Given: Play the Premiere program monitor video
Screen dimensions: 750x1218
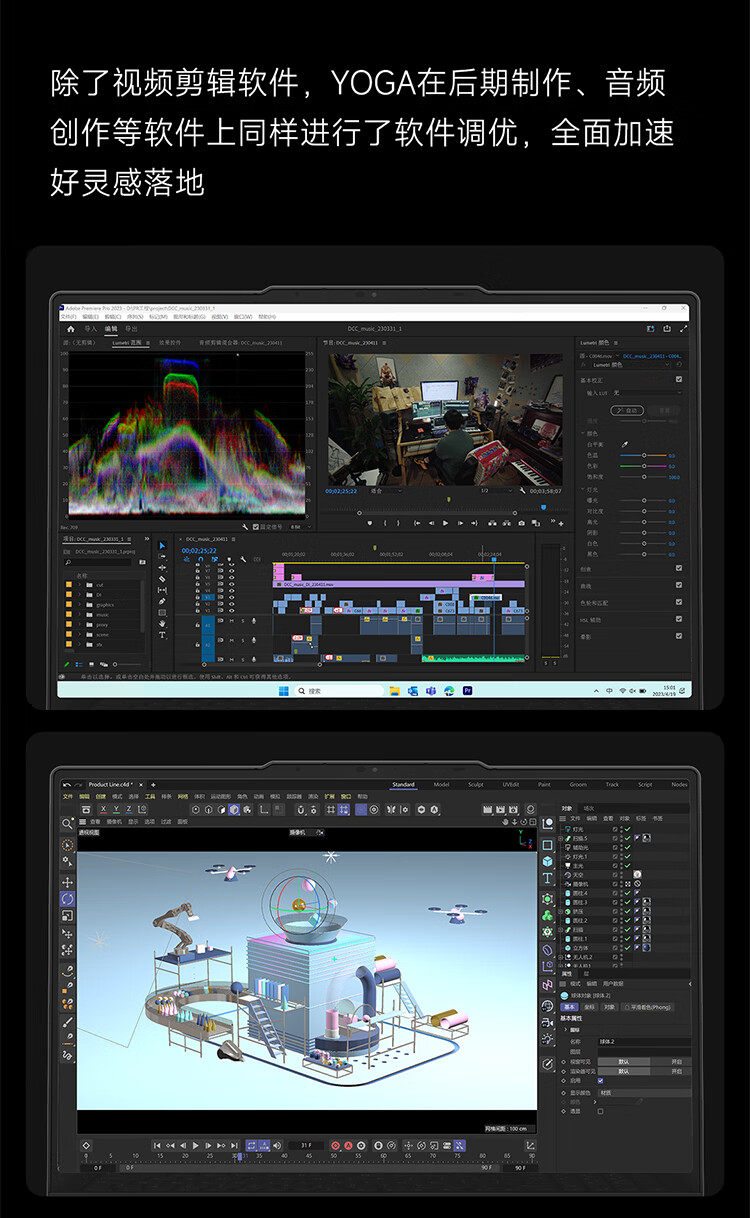Looking at the screenshot, I should (x=445, y=523).
